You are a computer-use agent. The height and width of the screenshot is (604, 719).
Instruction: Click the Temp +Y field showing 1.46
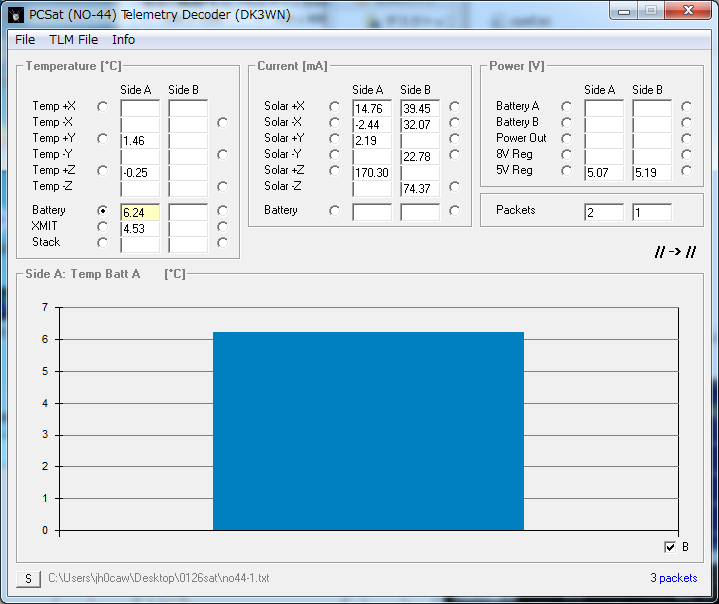140,140
